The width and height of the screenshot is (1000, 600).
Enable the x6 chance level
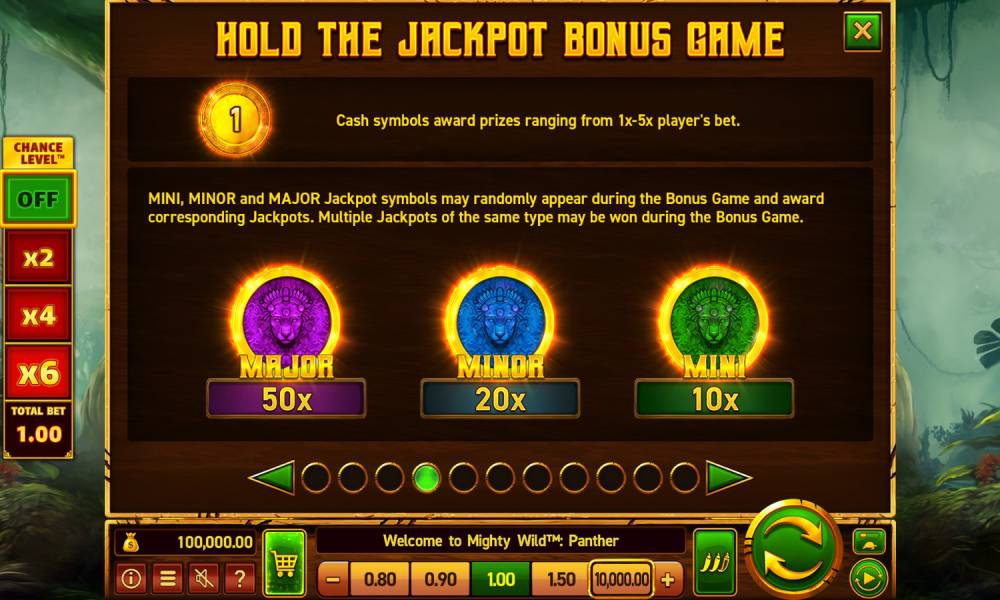click(x=38, y=372)
